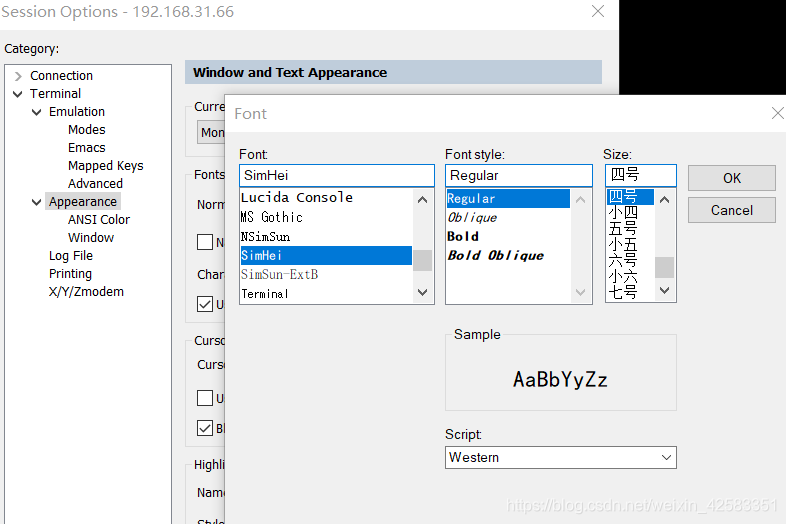Select size 四号 in size list
The height and width of the screenshot is (524, 786).
pyautogui.click(x=630, y=197)
